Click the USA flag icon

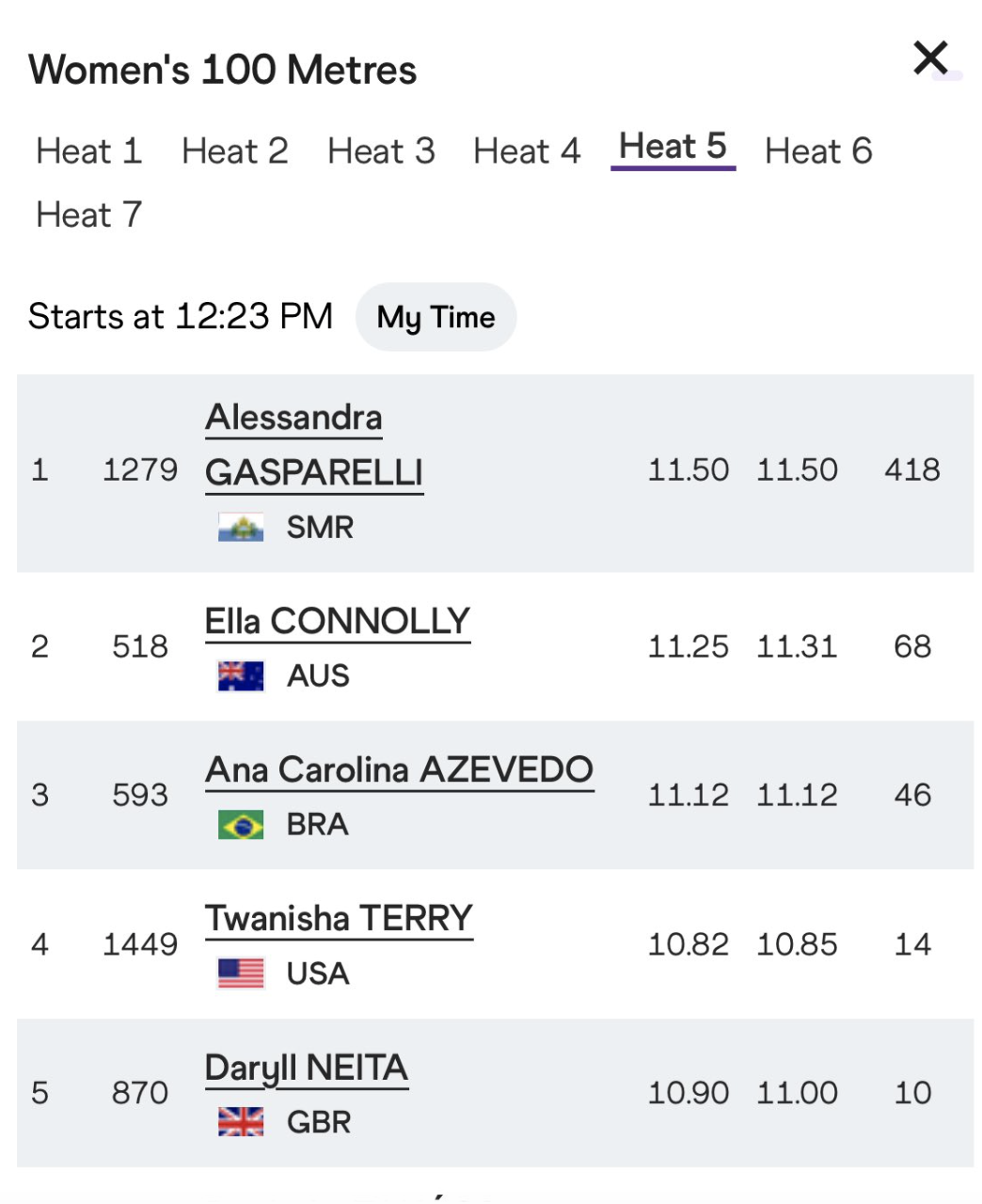point(241,974)
